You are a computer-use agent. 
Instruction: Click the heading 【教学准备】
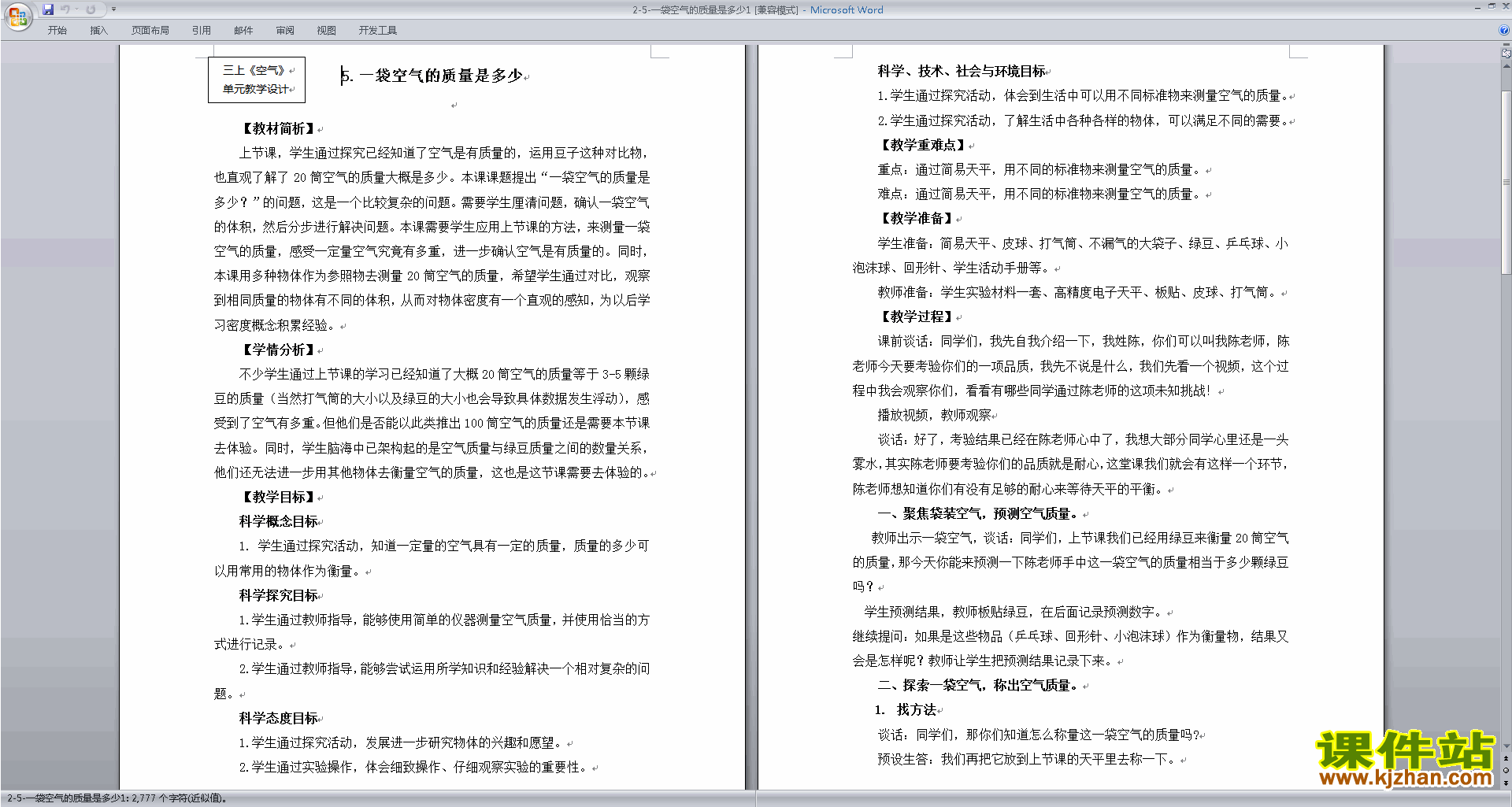pyautogui.click(x=917, y=218)
